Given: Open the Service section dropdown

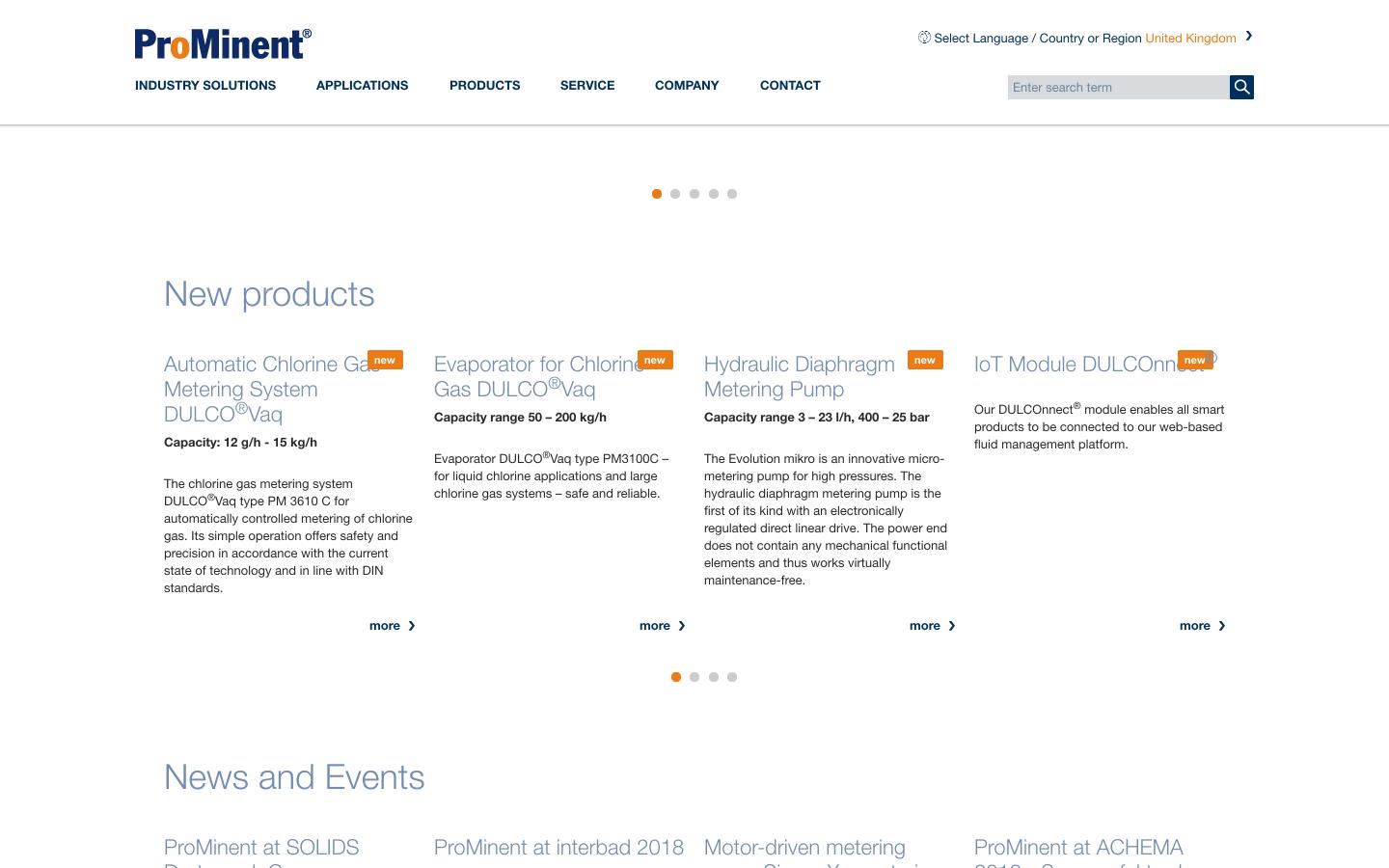Looking at the screenshot, I should (587, 85).
